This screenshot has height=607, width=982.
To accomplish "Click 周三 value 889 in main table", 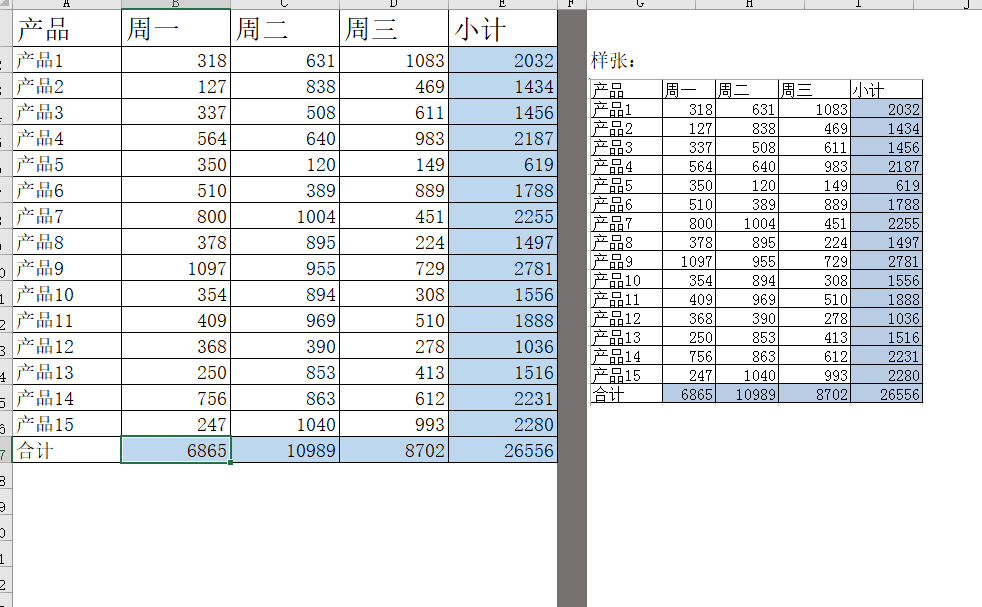I will 394,190.
